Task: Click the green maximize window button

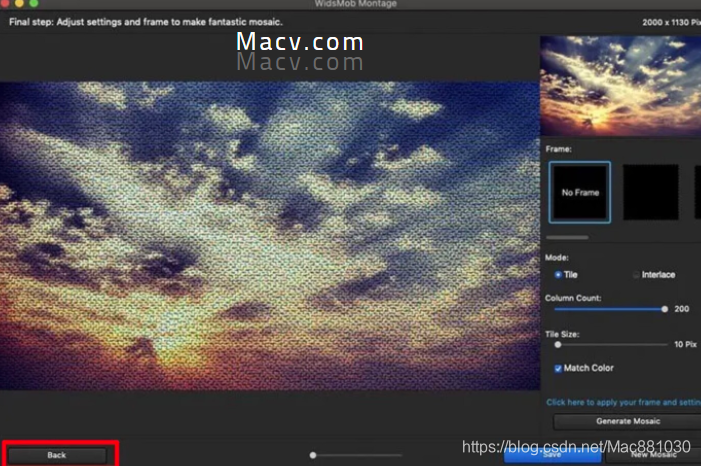Action: (x=34, y=3)
